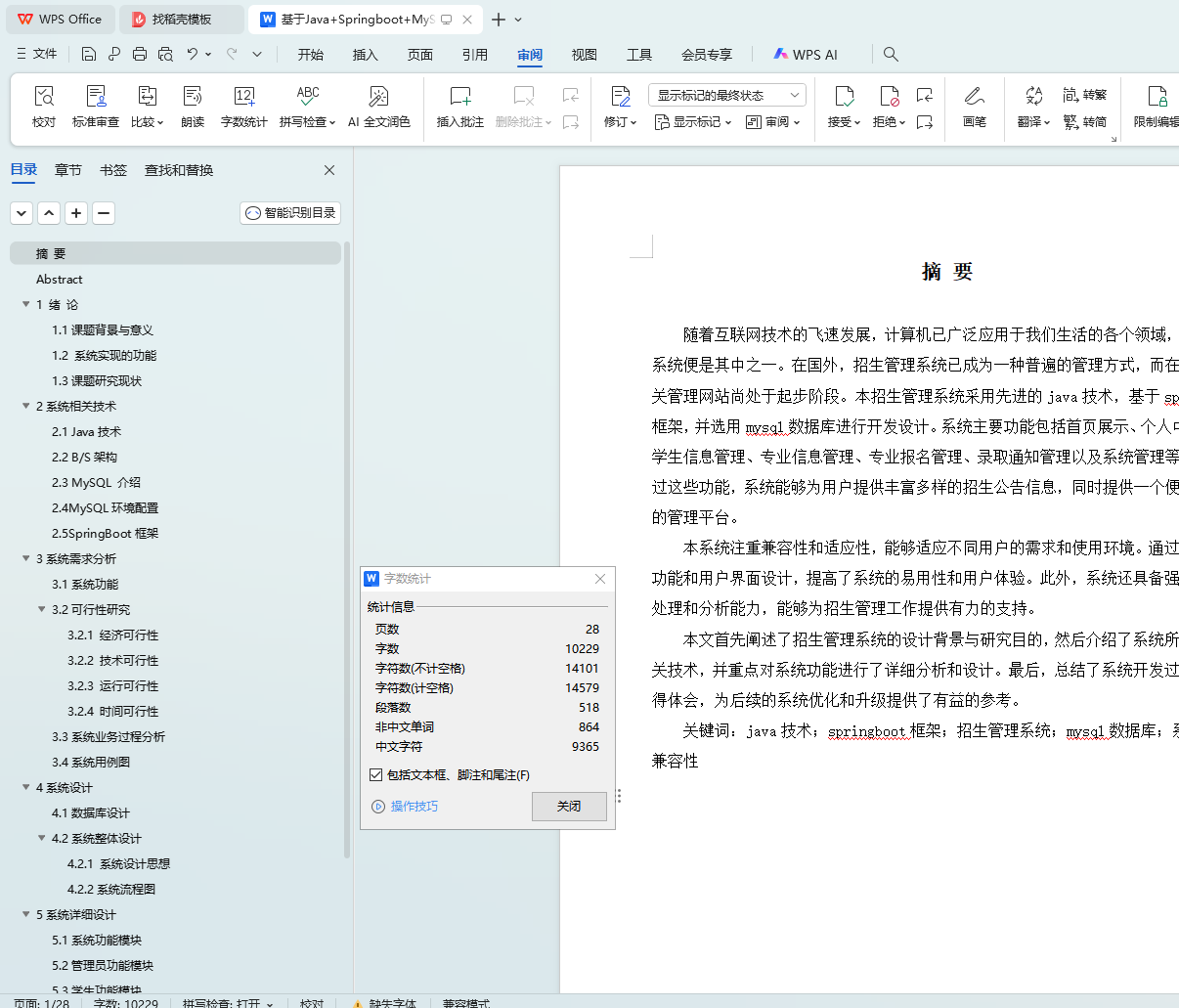
Task: Click new tab plus button in title bar
Action: [x=499, y=20]
